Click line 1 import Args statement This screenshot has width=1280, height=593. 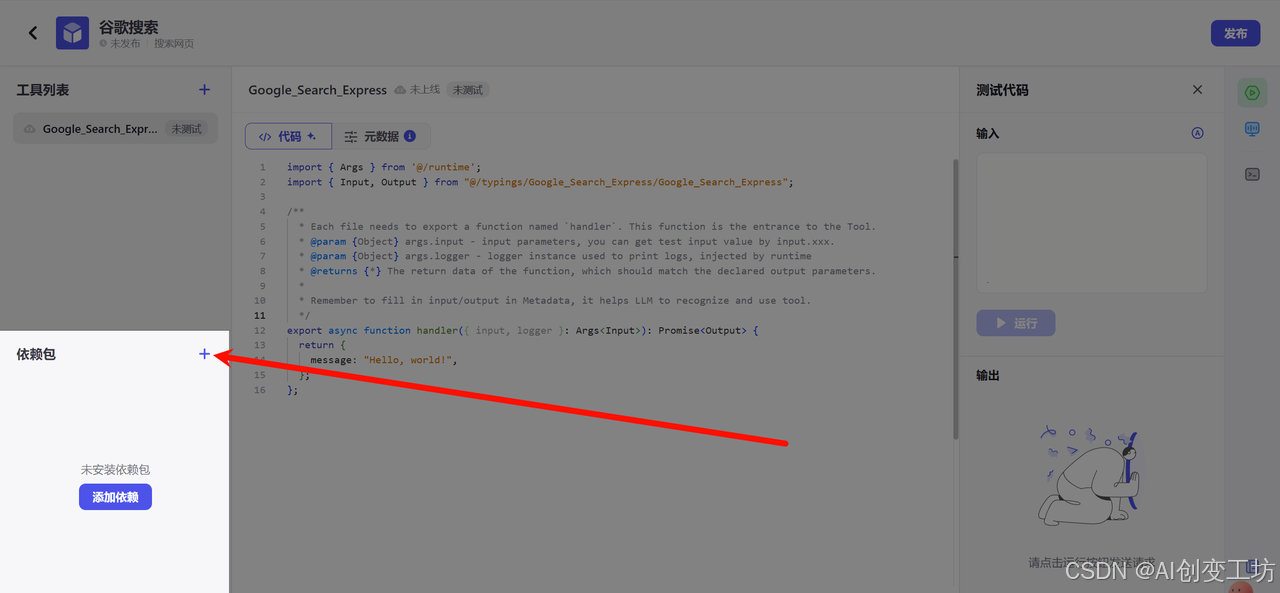point(384,167)
